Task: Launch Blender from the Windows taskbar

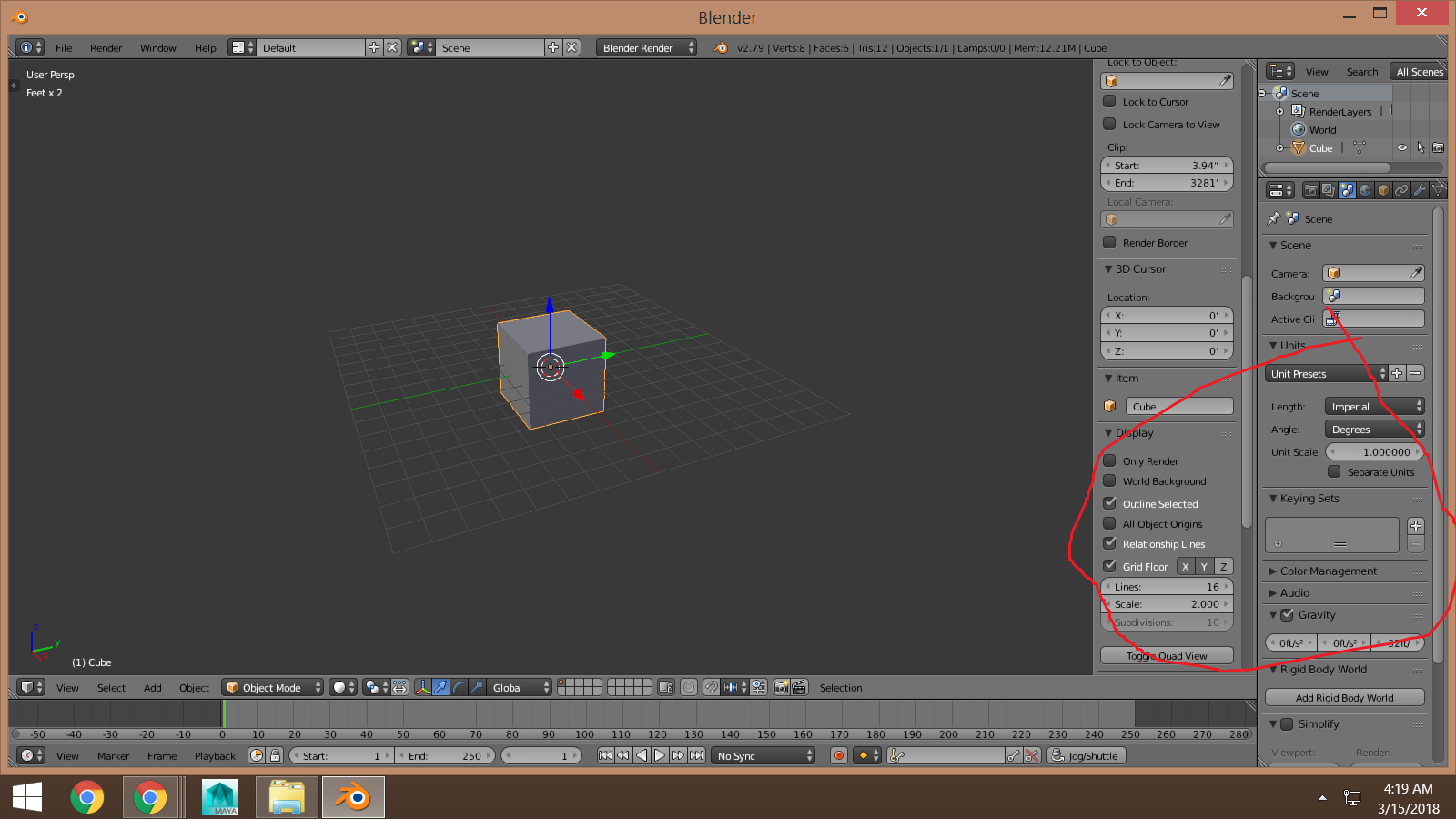Action: [353, 797]
